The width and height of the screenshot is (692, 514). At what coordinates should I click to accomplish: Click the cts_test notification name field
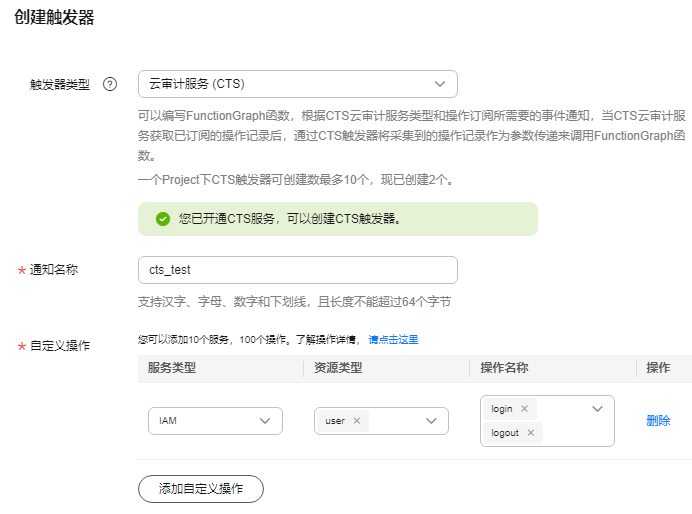tap(297, 270)
